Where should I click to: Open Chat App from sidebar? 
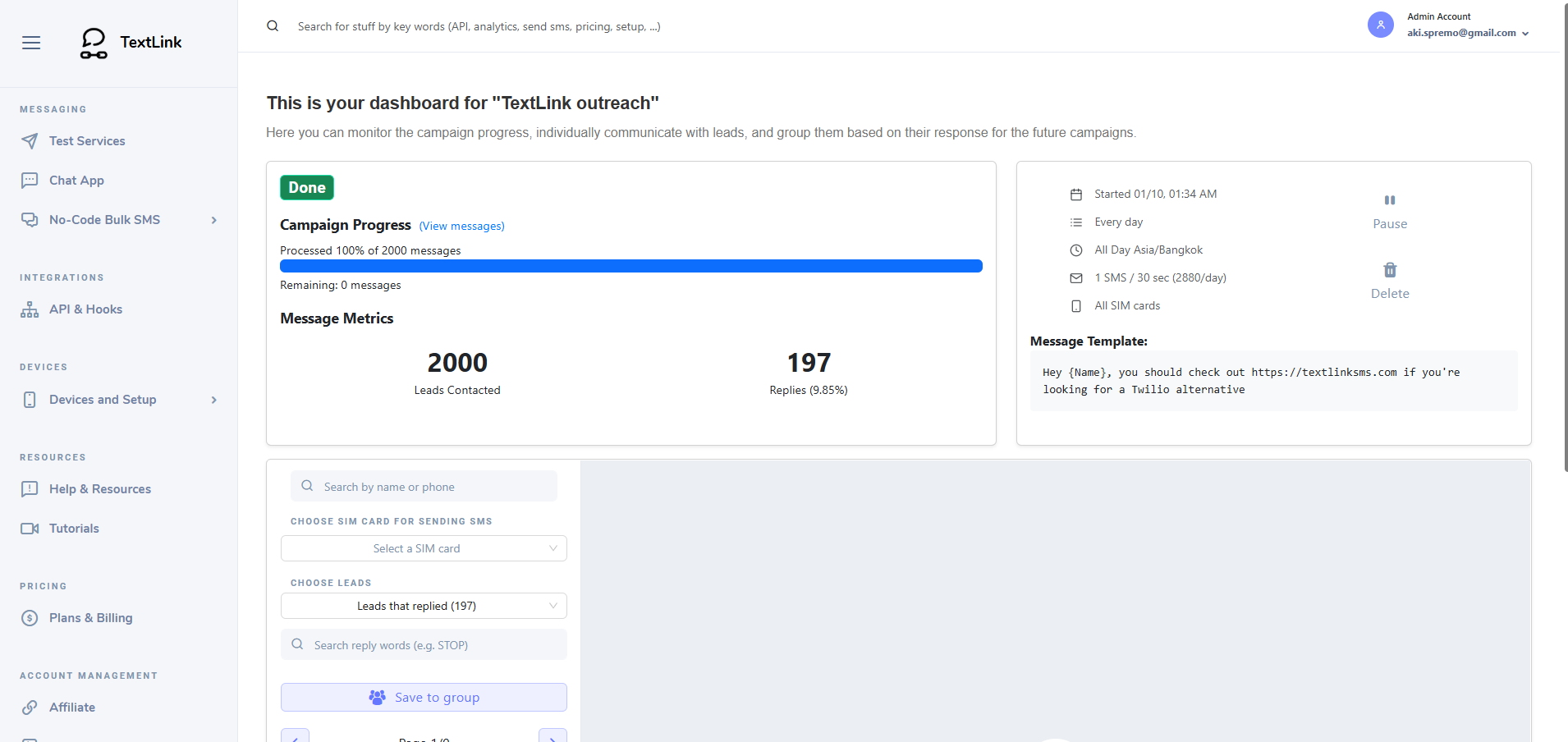pyautogui.click(x=76, y=181)
